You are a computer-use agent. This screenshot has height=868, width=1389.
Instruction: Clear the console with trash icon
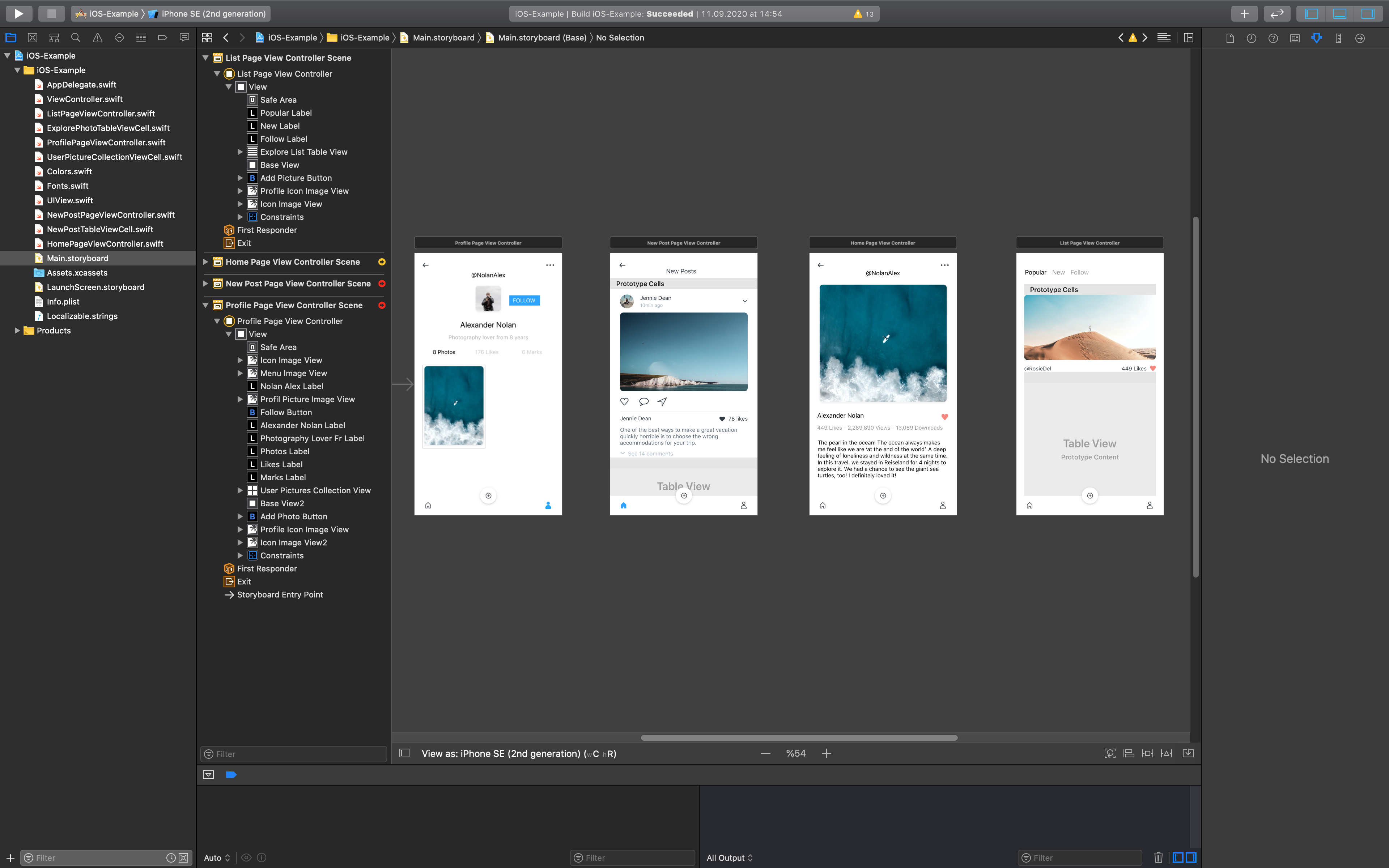tap(1158, 858)
